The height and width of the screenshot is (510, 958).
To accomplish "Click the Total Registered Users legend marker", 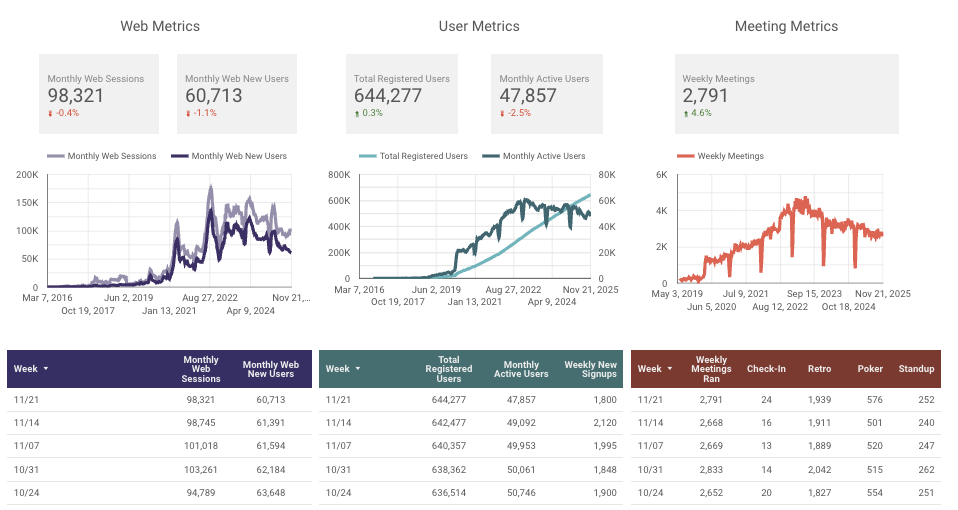I will click(x=367, y=156).
